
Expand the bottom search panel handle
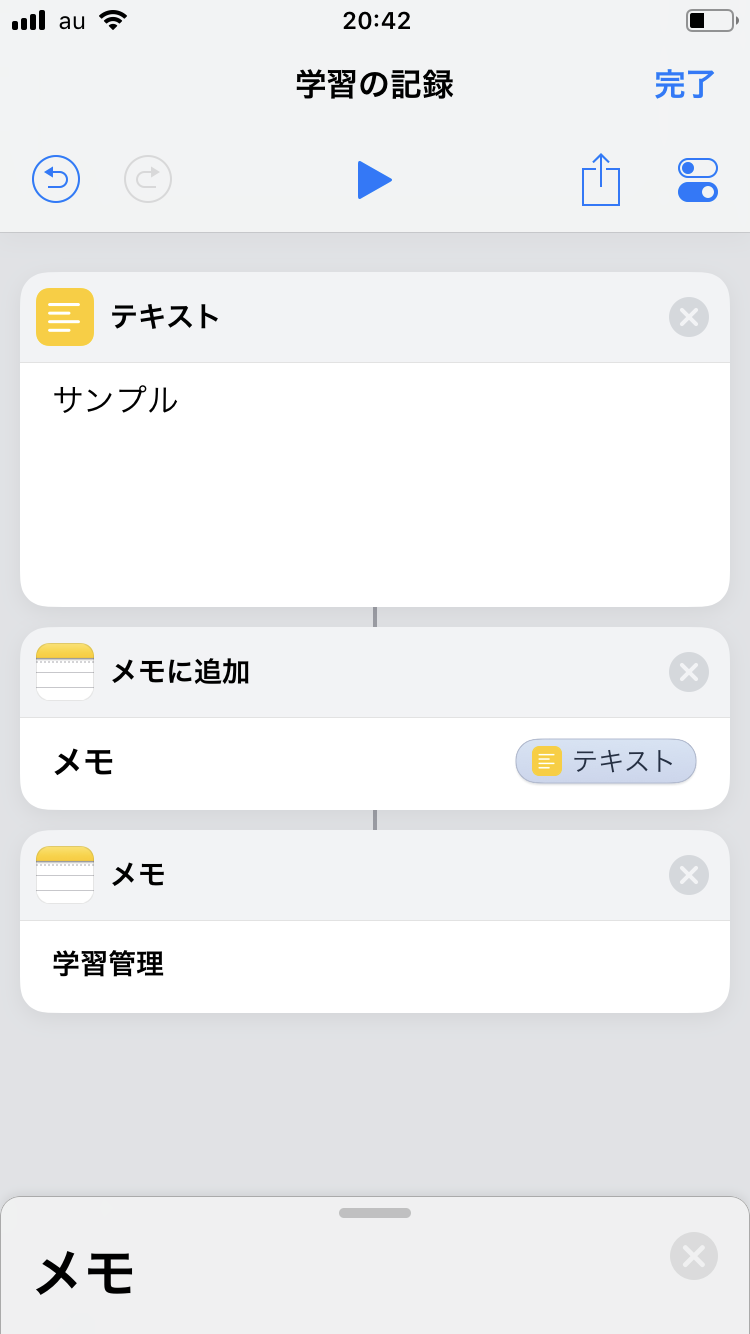point(375,1213)
